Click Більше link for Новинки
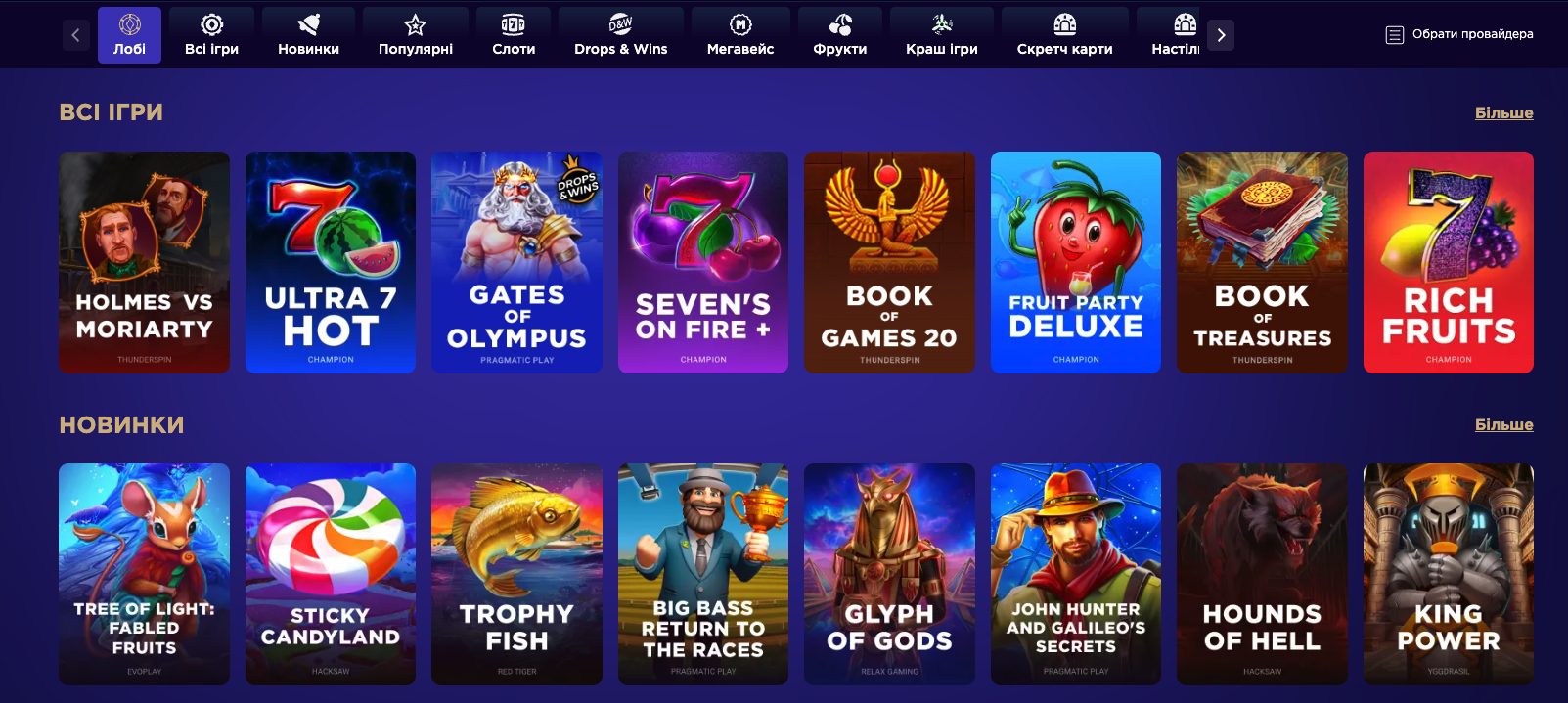This screenshot has height=703, width=1568. (x=1503, y=424)
